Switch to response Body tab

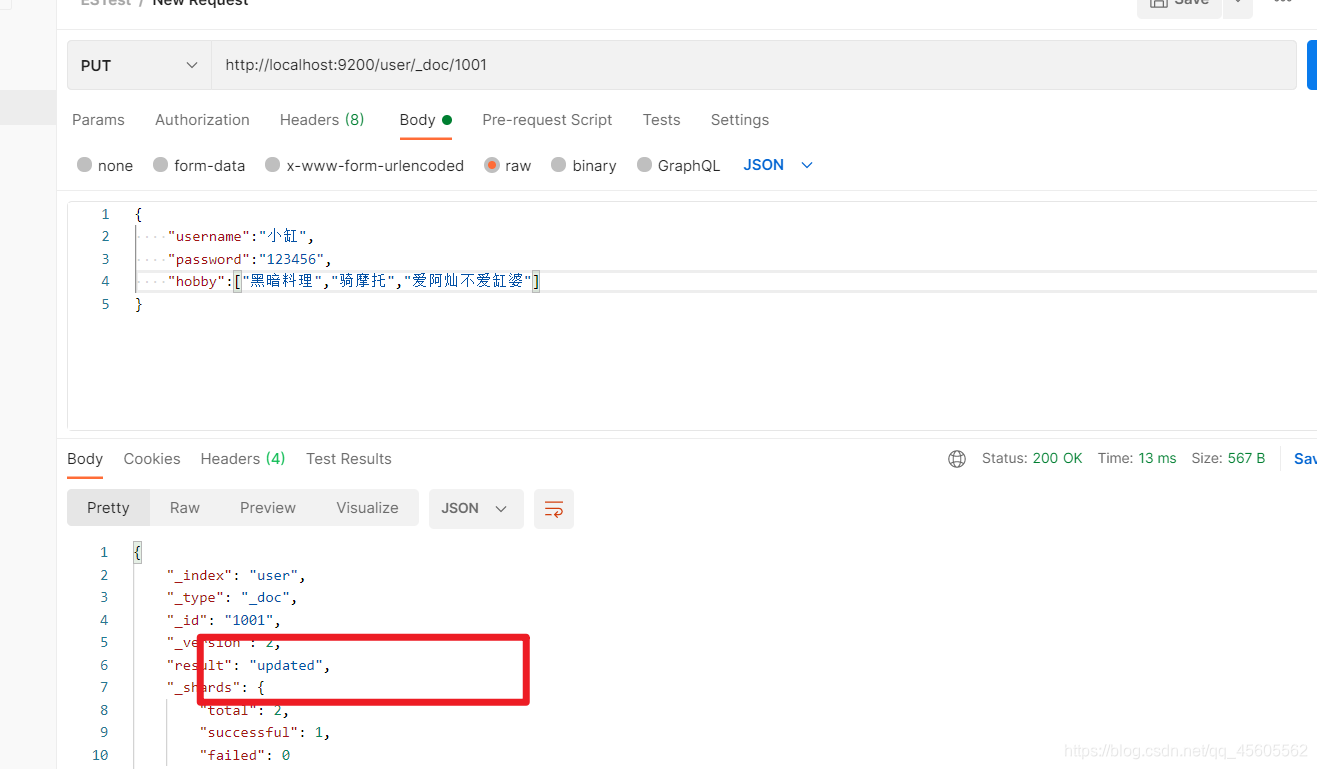point(85,459)
